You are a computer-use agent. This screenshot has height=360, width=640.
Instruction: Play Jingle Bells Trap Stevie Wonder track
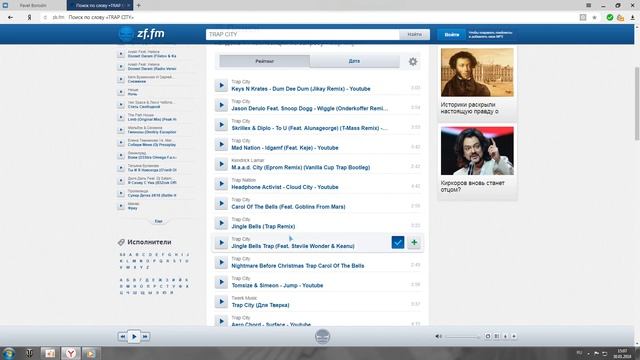pyautogui.click(x=221, y=242)
